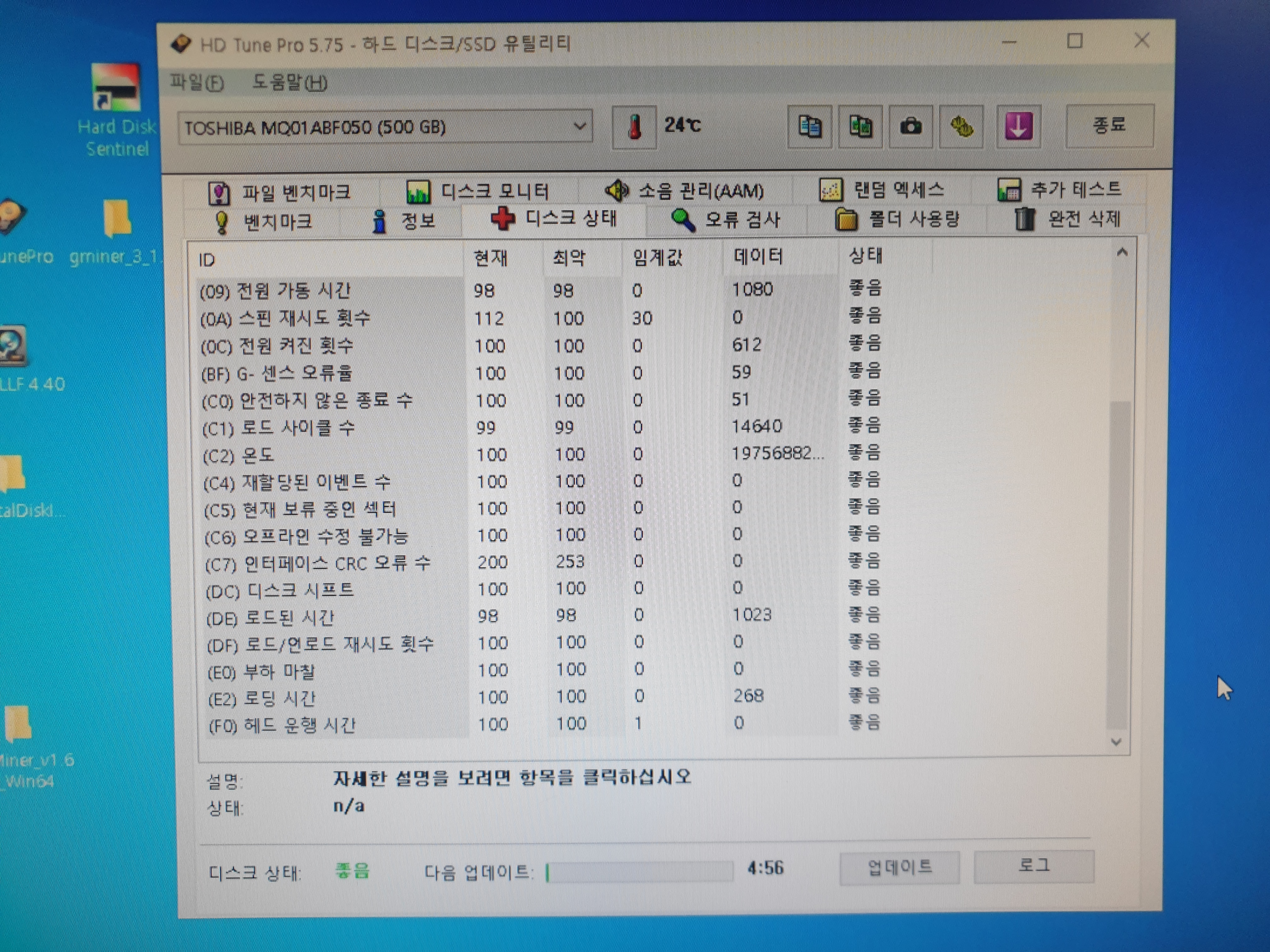Click the green 좋음 disk status text
The image size is (1270, 952).
(352, 871)
